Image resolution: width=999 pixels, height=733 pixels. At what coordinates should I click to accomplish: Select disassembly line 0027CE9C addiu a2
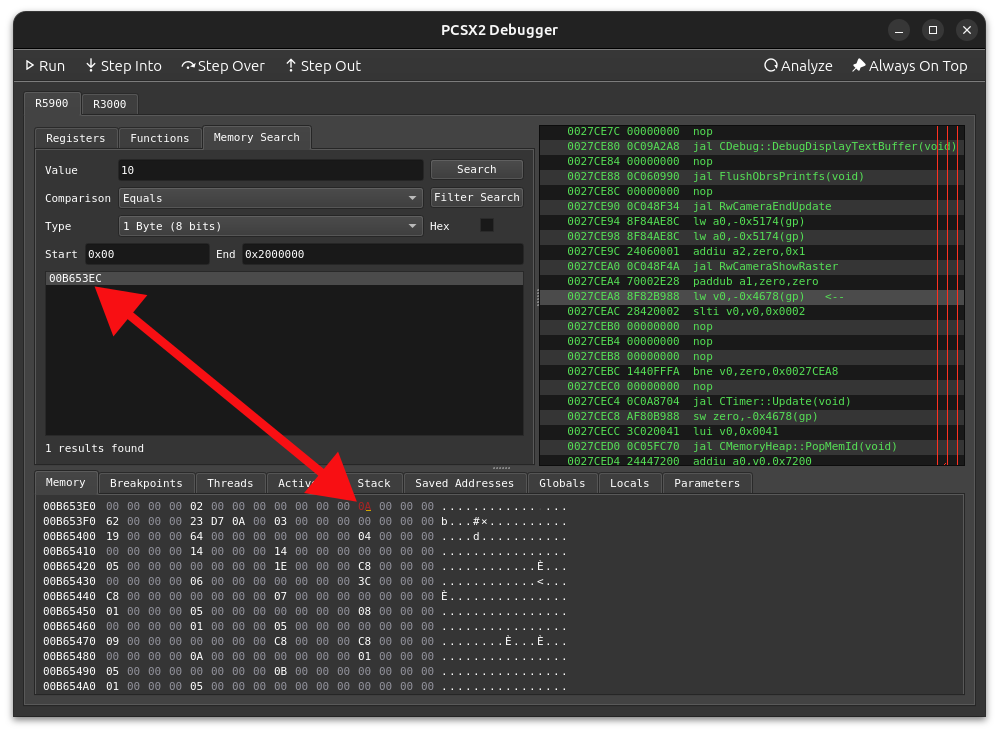pos(752,252)
